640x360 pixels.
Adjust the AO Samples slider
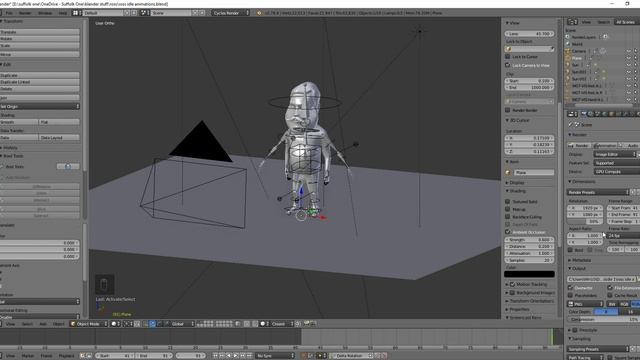click(529, 260)
